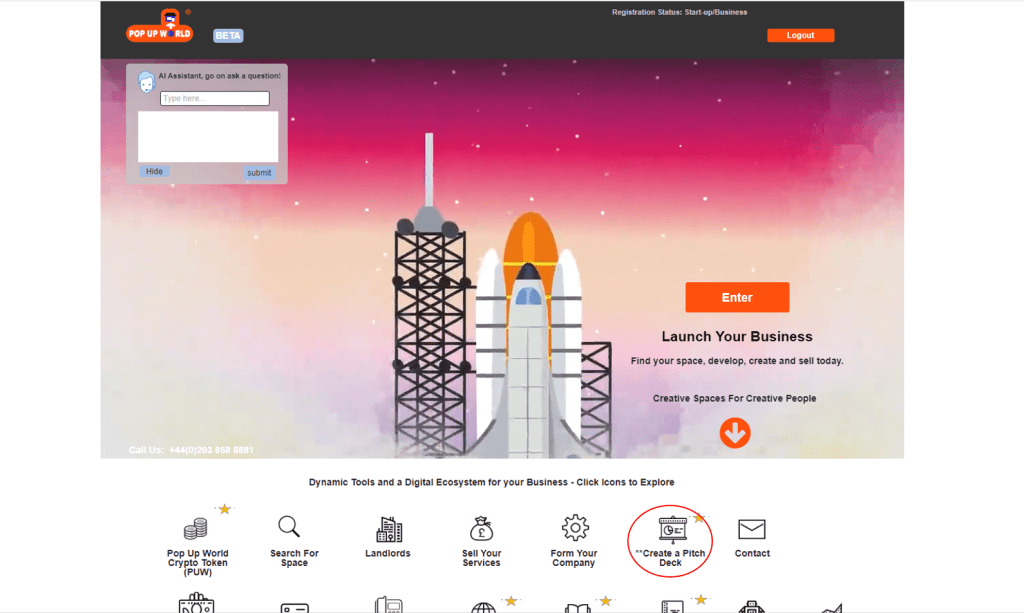Click the 'Call Us' phone number

191,450
